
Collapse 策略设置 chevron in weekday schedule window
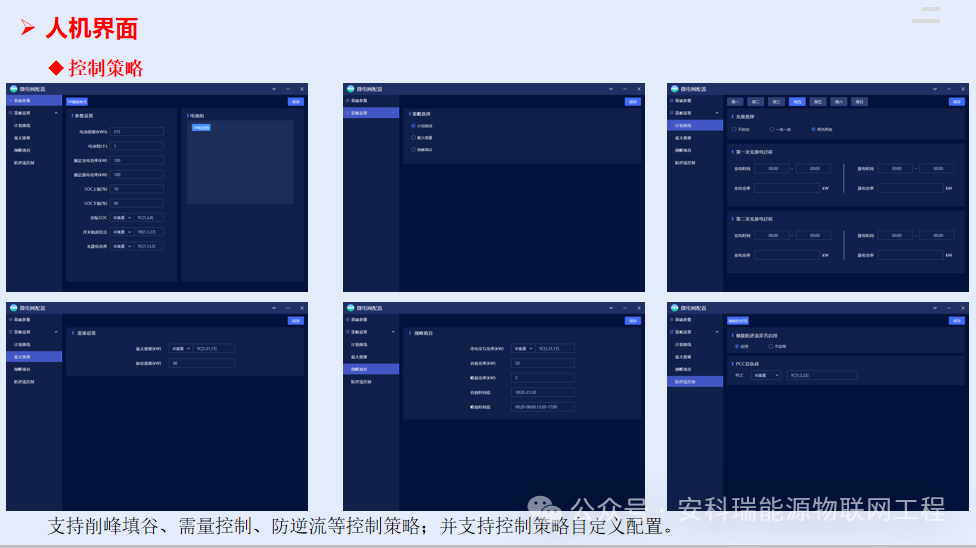(717, 113)
